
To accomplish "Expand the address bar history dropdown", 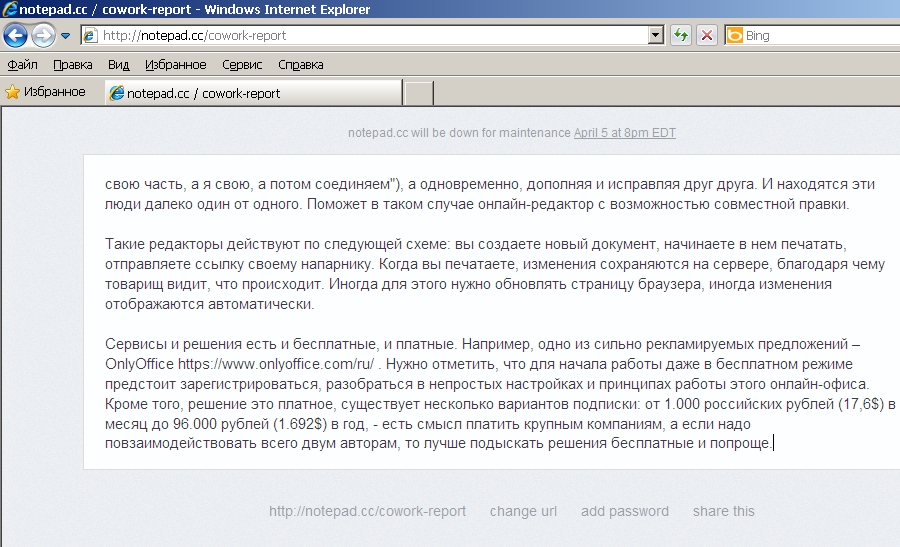I will pyautogui.click(x=656, y=36).
